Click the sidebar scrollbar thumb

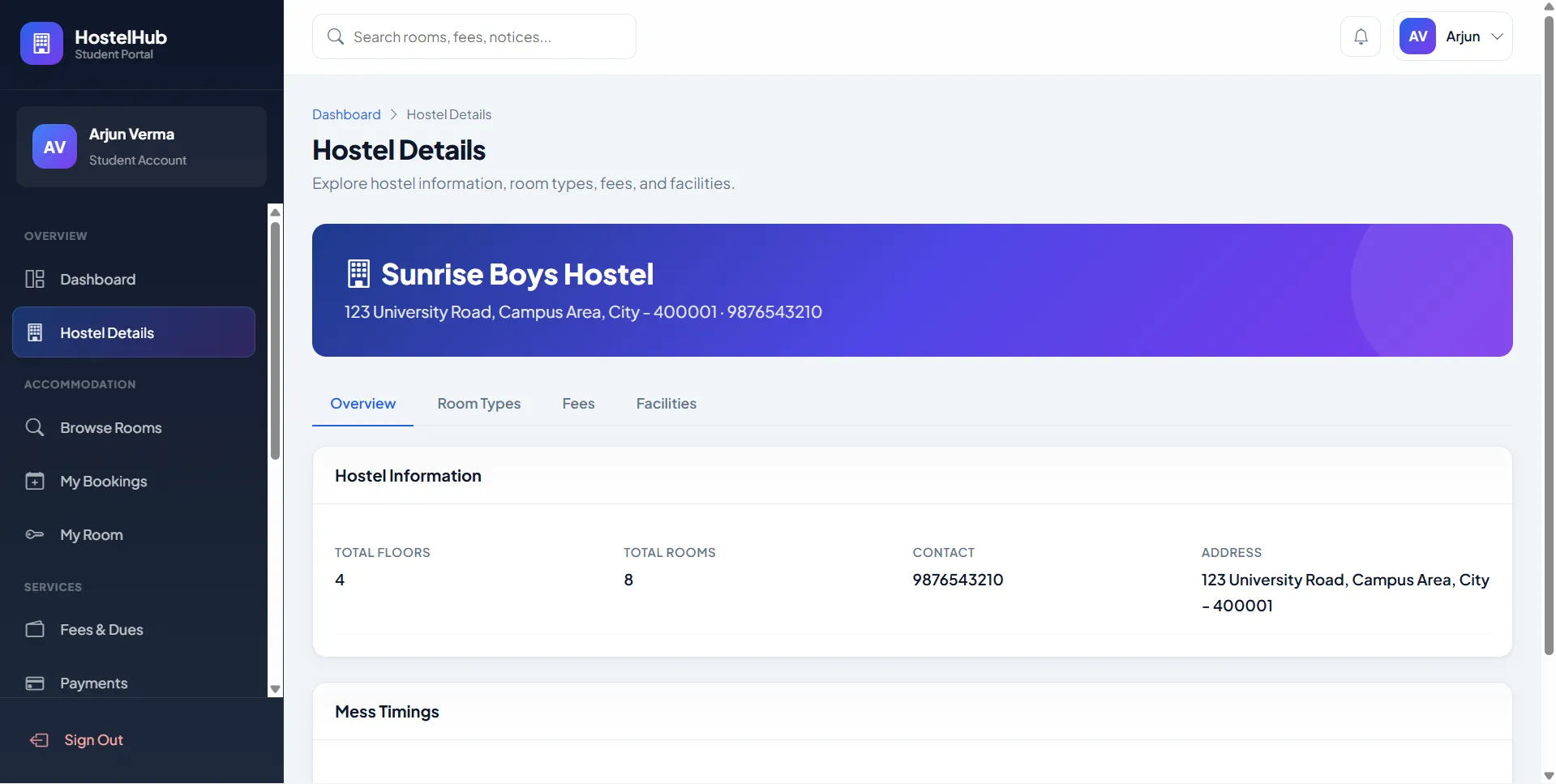coord(275,341)
